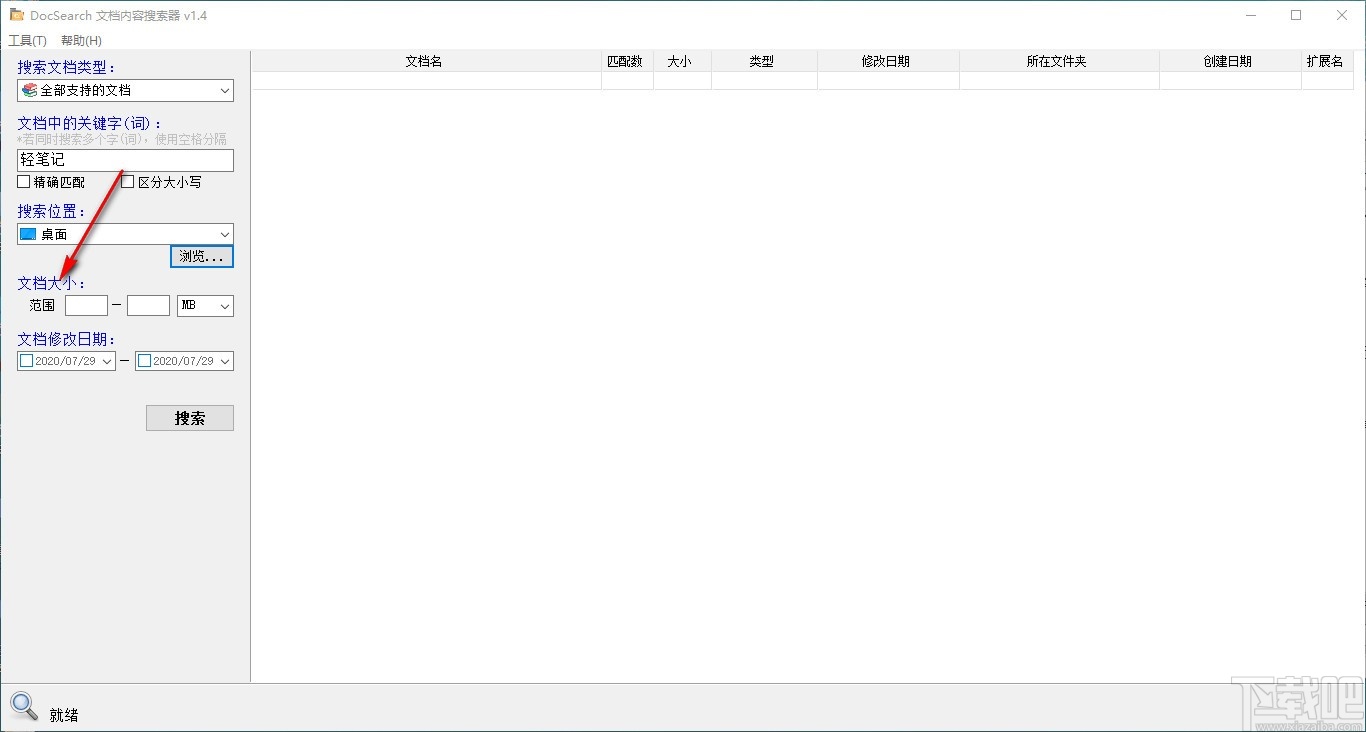
Task: Open the 帮助(H) menu
Action: (x=78, y=40)
